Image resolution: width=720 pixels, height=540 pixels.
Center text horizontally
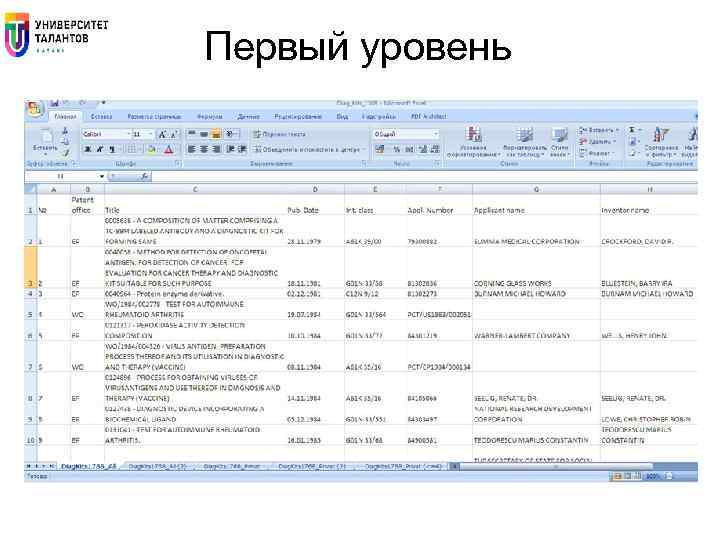tap(204, 149)
